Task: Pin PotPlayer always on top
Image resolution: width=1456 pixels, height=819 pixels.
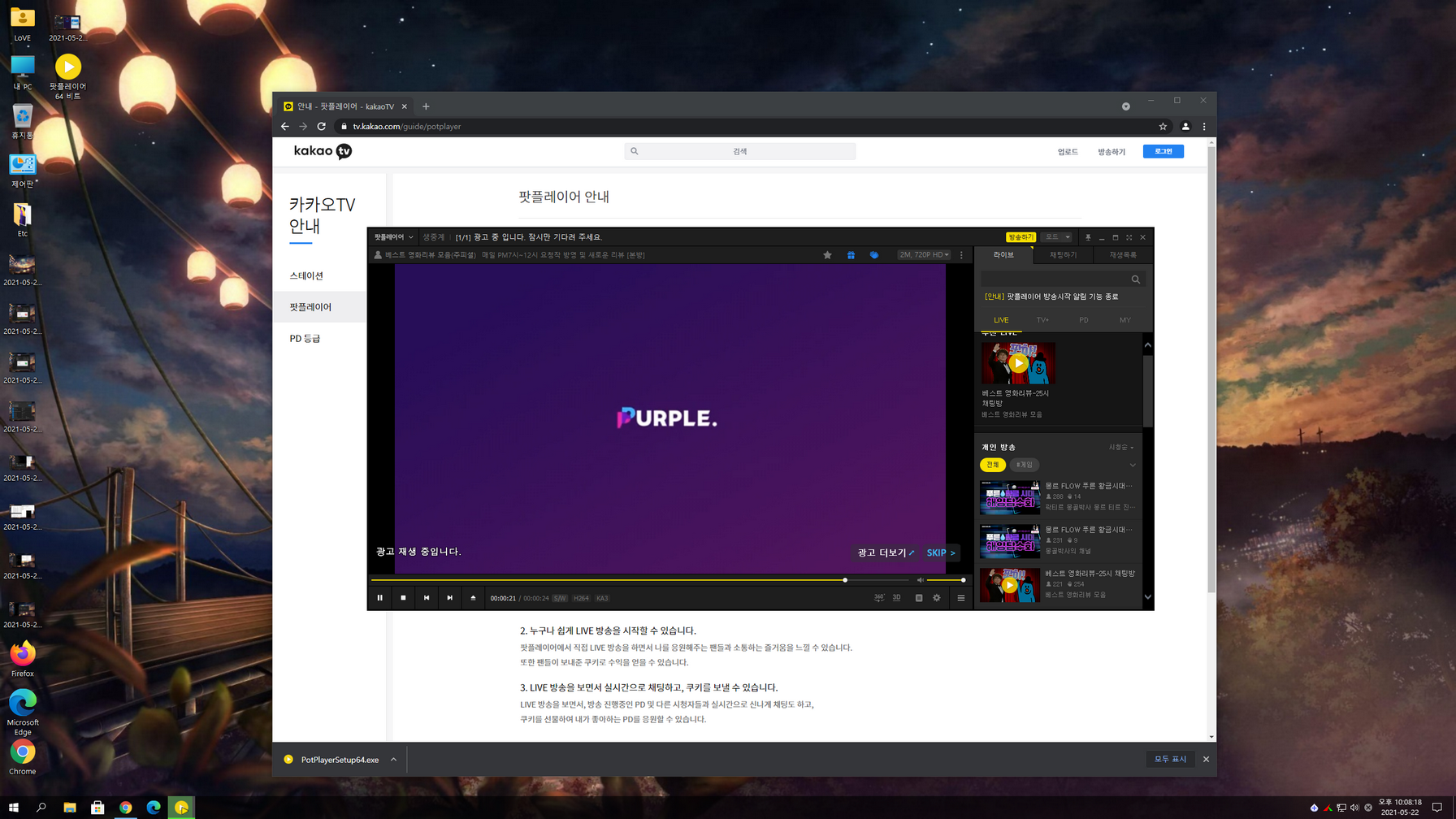Action: [x=1088, y=237]
